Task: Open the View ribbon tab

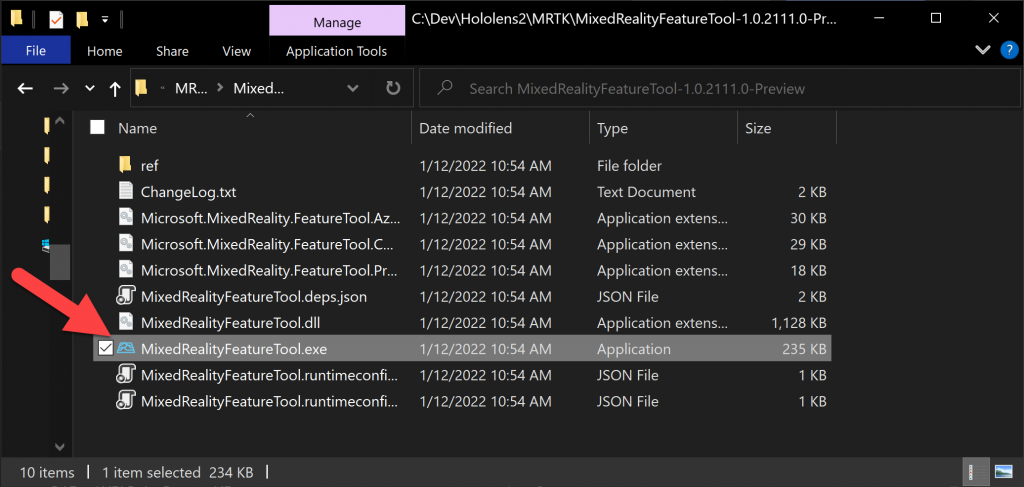Action: (x=236, y=51)
